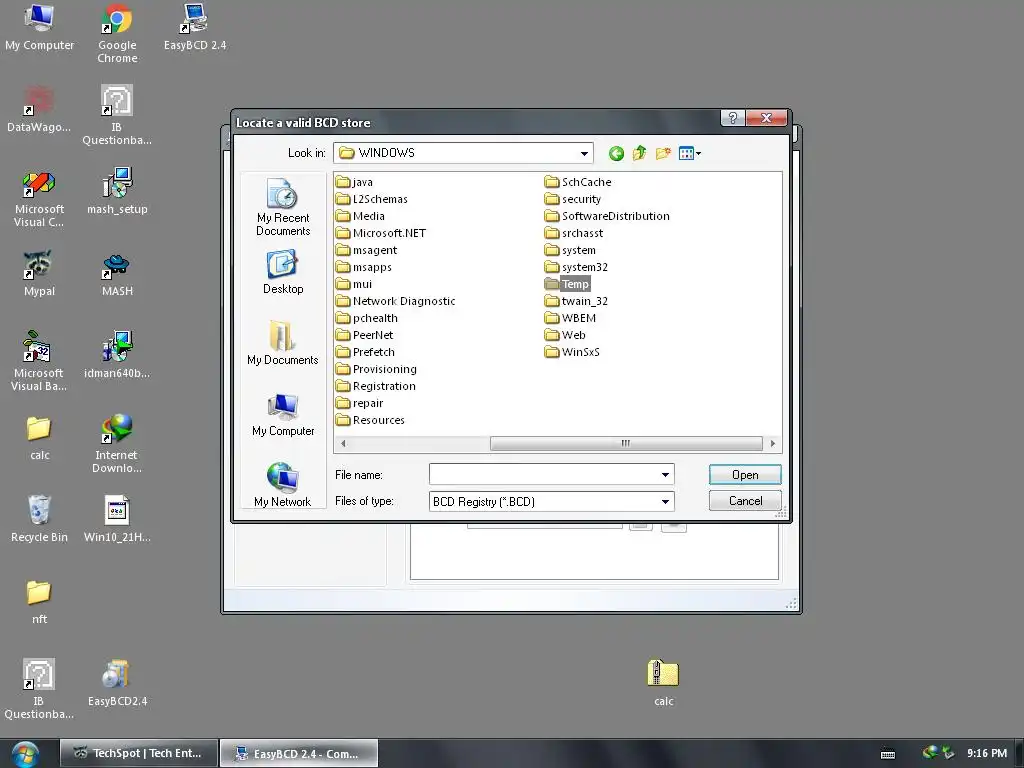This screenshot has width=1024, height=768.
Task: Click the left scroll arrow of file list
Action: pos(343,443)
